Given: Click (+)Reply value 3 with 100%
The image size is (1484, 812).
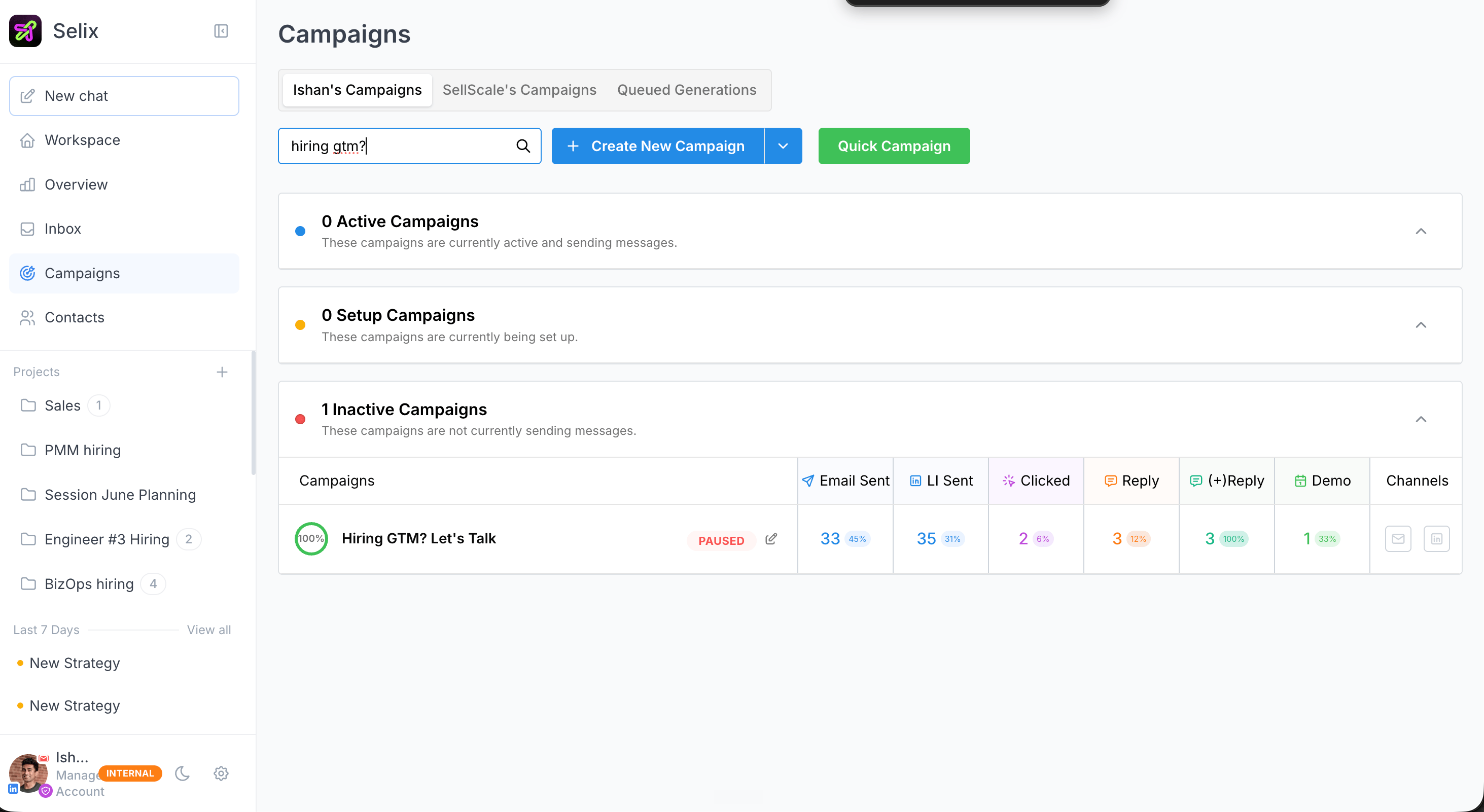Looking at the screenshot, I should pyautogui.click(x=1210, y=539).
